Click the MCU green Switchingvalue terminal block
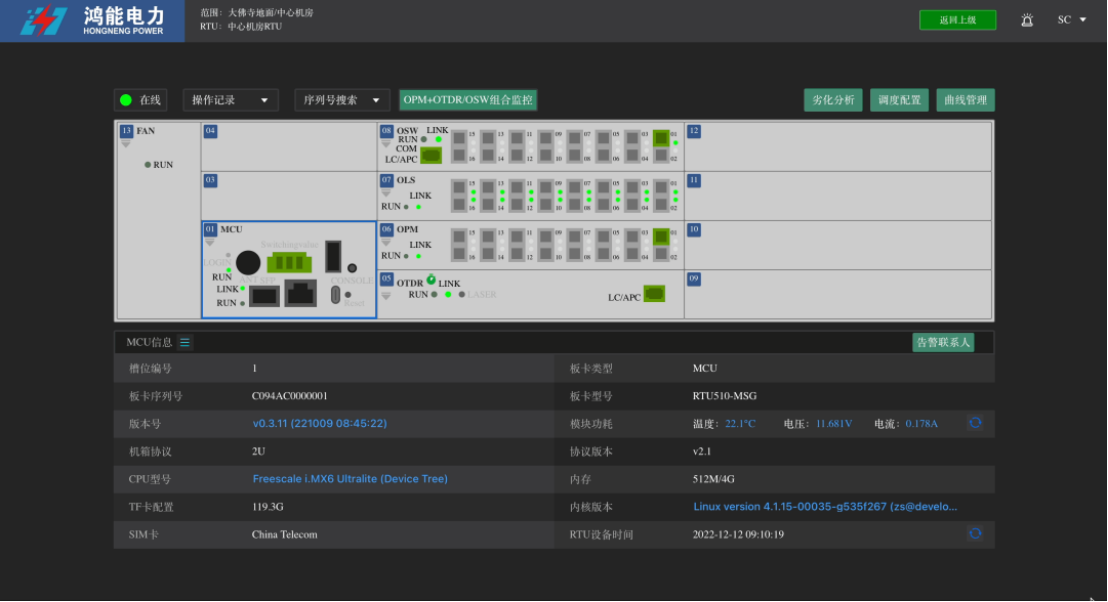The height and width of the screenshot is (602, 1108). coord(288,262)
